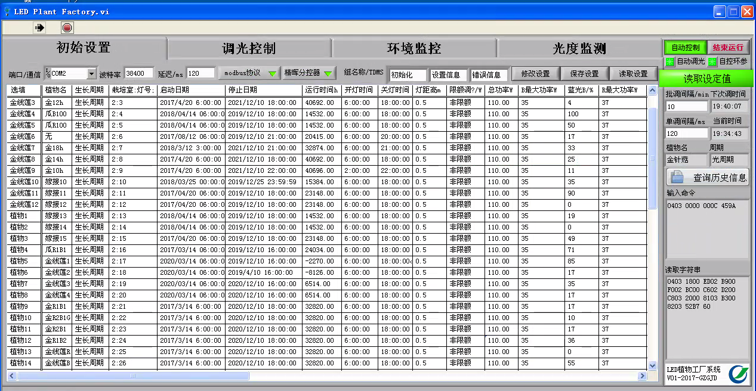The image size is (756, 391).
Task: Click the 保存设置 button
Action: 584,74
